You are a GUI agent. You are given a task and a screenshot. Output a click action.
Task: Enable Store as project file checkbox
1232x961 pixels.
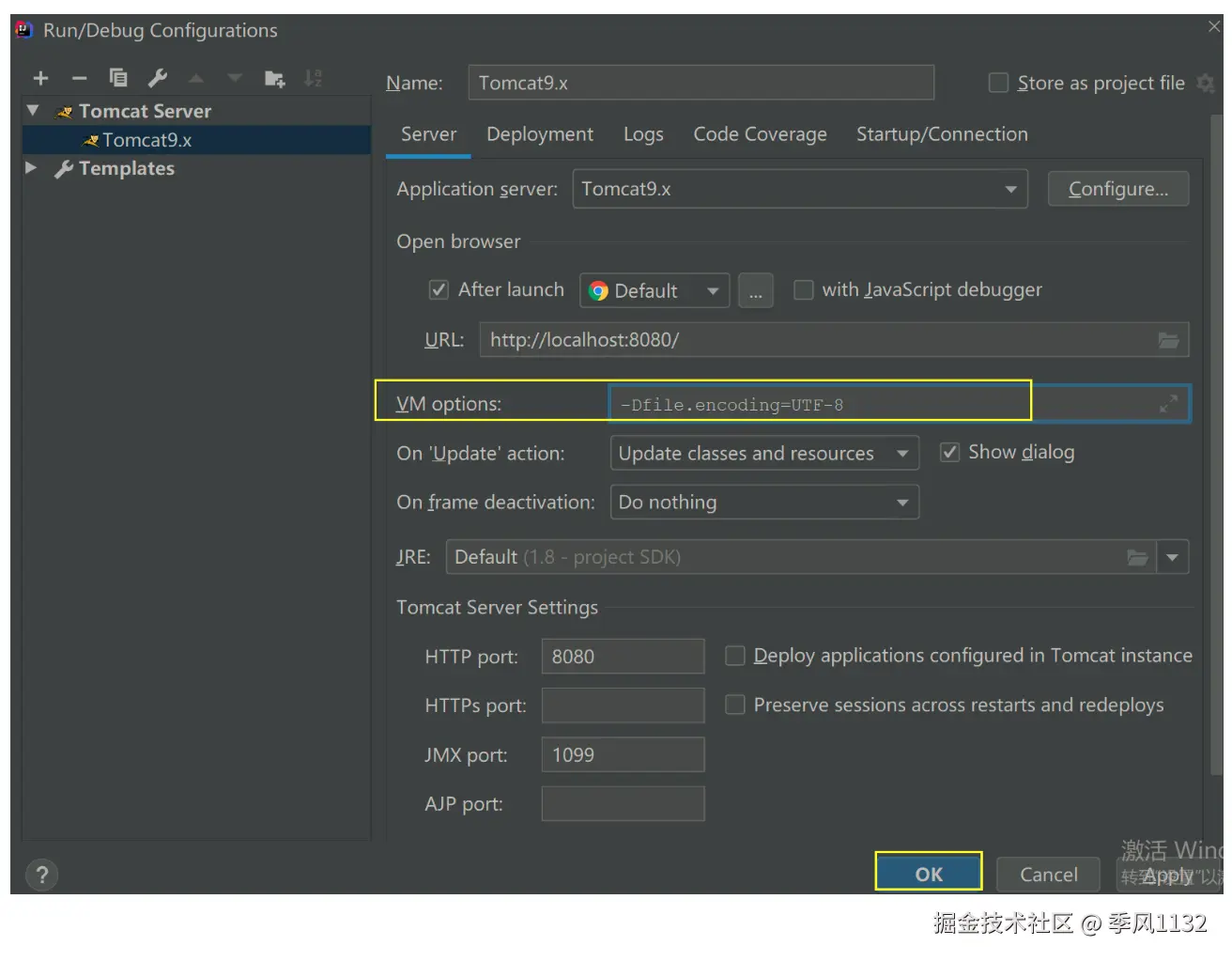(998, 83)
